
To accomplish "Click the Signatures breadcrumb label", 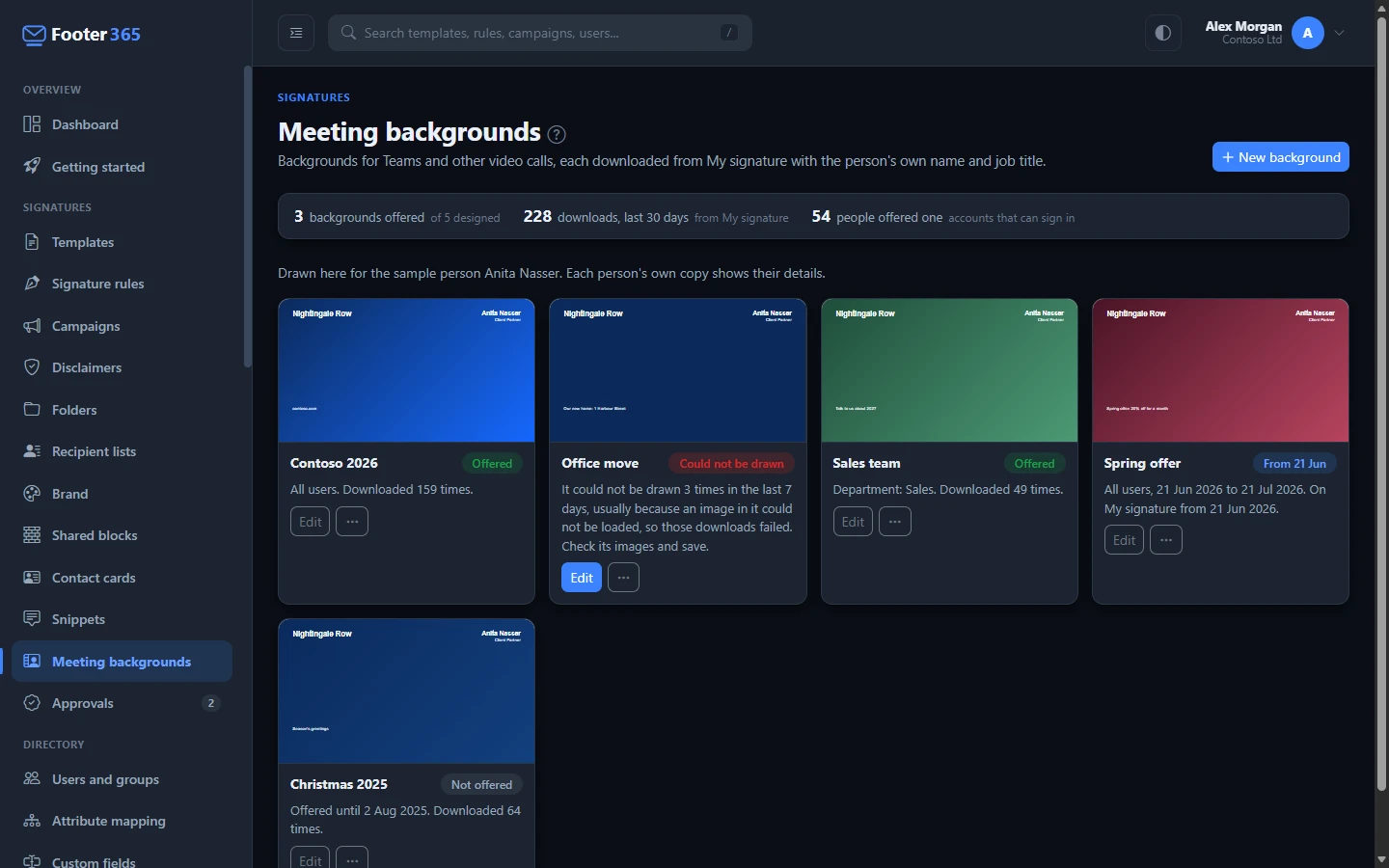I will [313, 97].
